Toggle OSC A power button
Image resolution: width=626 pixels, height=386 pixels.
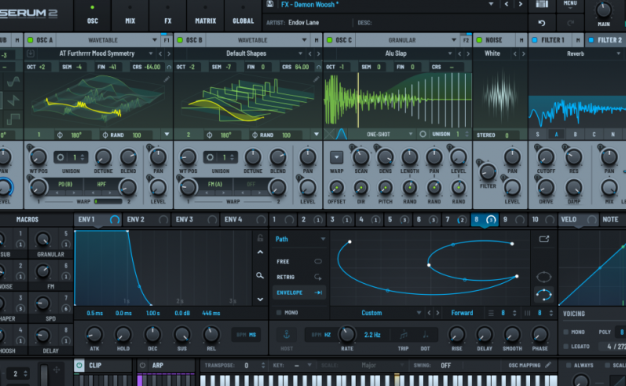tap(30, 40)
